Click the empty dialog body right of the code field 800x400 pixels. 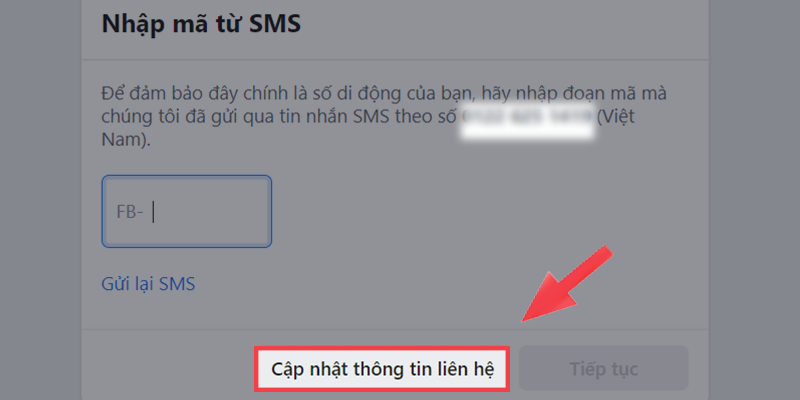click(x=485, y=212)
